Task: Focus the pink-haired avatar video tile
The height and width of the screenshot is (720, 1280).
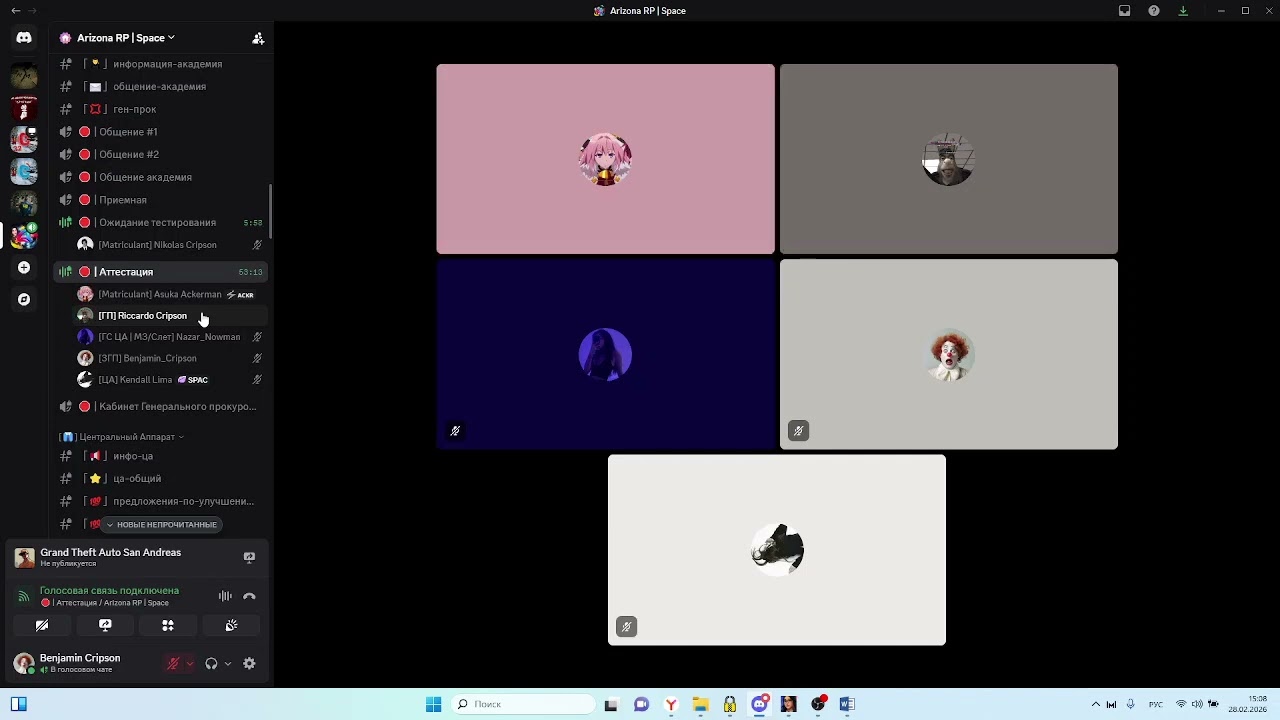Action: click(605, 159)
